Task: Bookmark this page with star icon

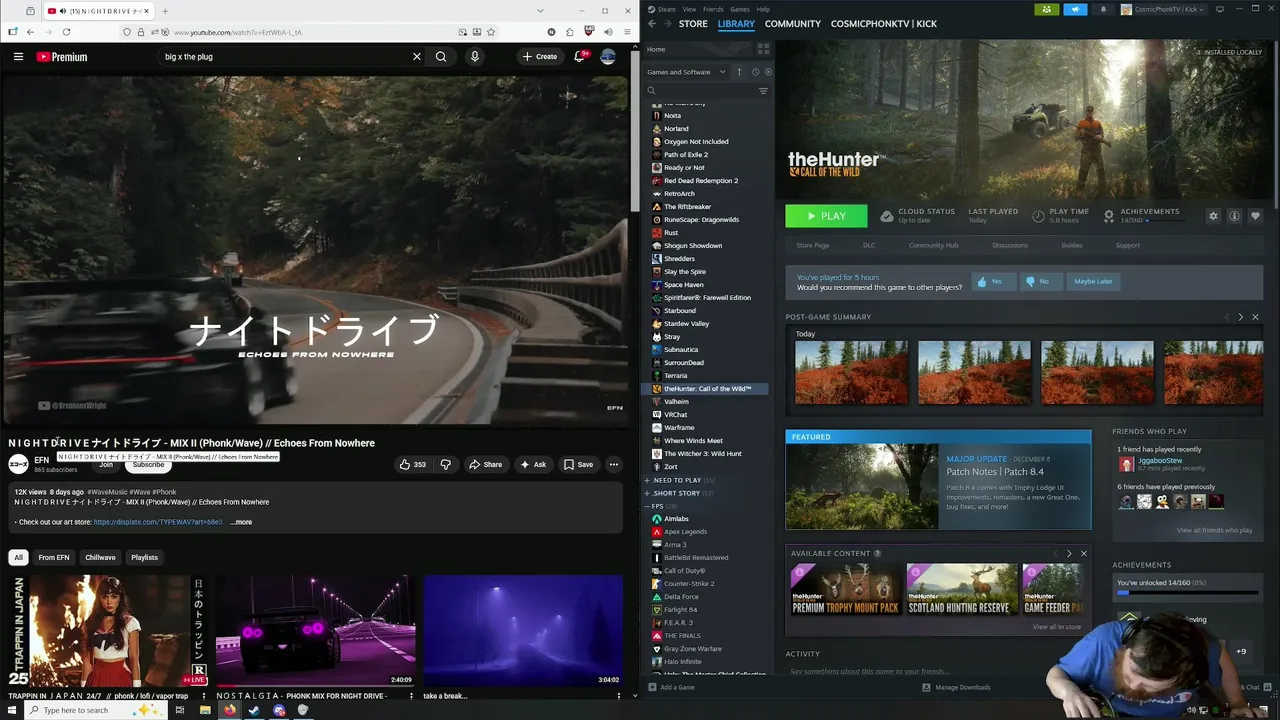Action: (x=491, y=32)
